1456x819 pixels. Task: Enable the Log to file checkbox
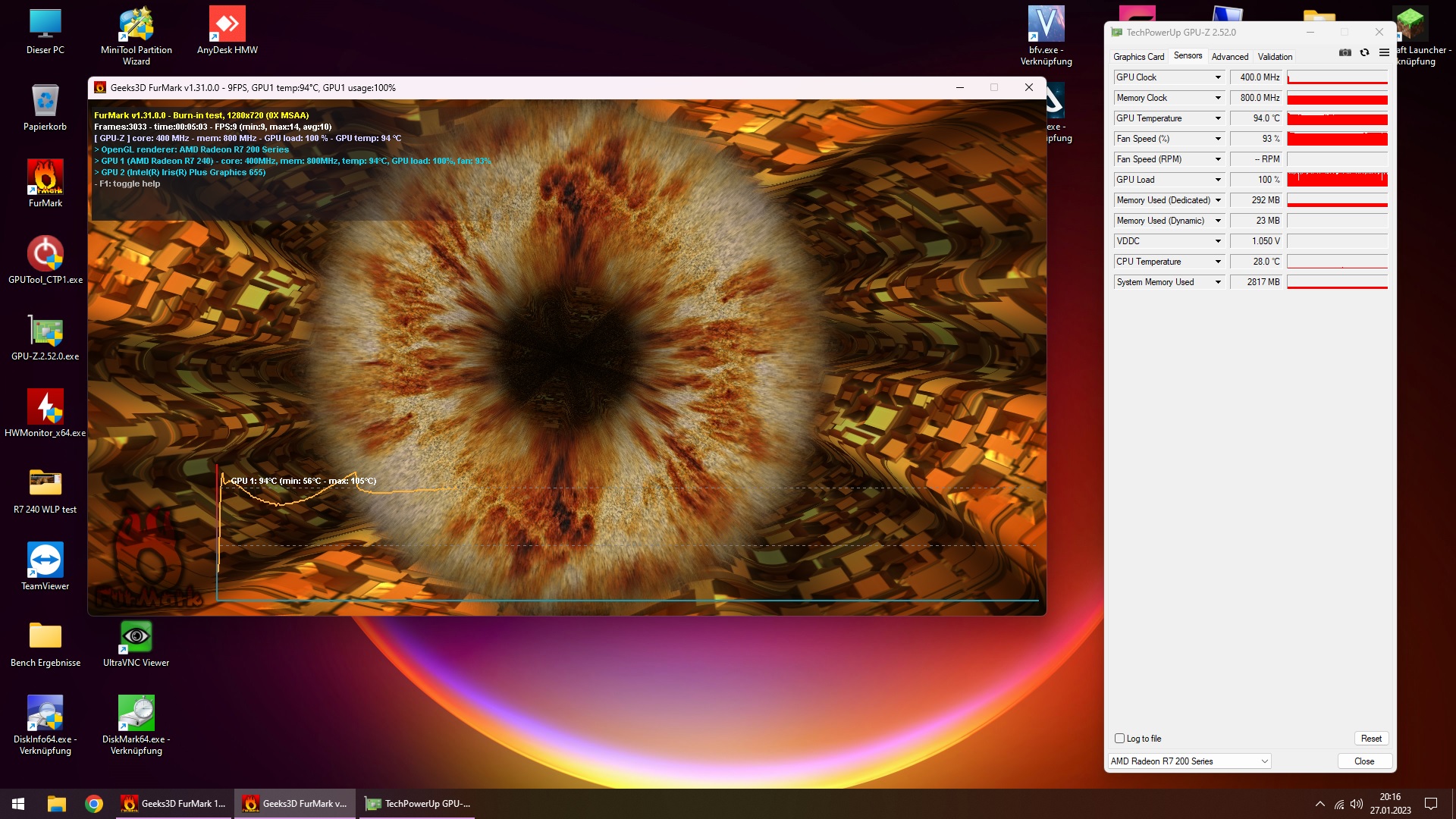click(x=1119, y=739)
